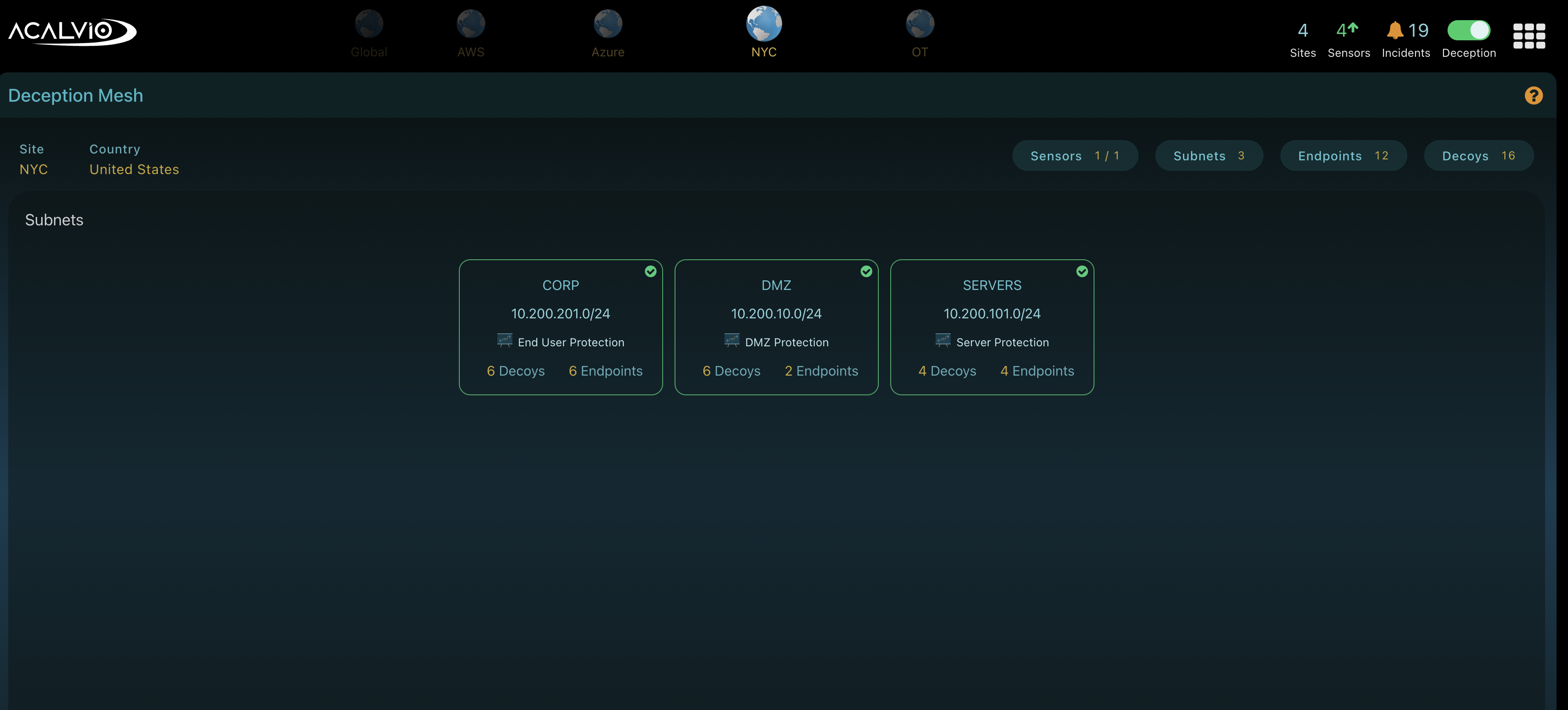Click the DMZ Protection label
The height and width of the screenshot is (710, 1568).
coord(786,343)
